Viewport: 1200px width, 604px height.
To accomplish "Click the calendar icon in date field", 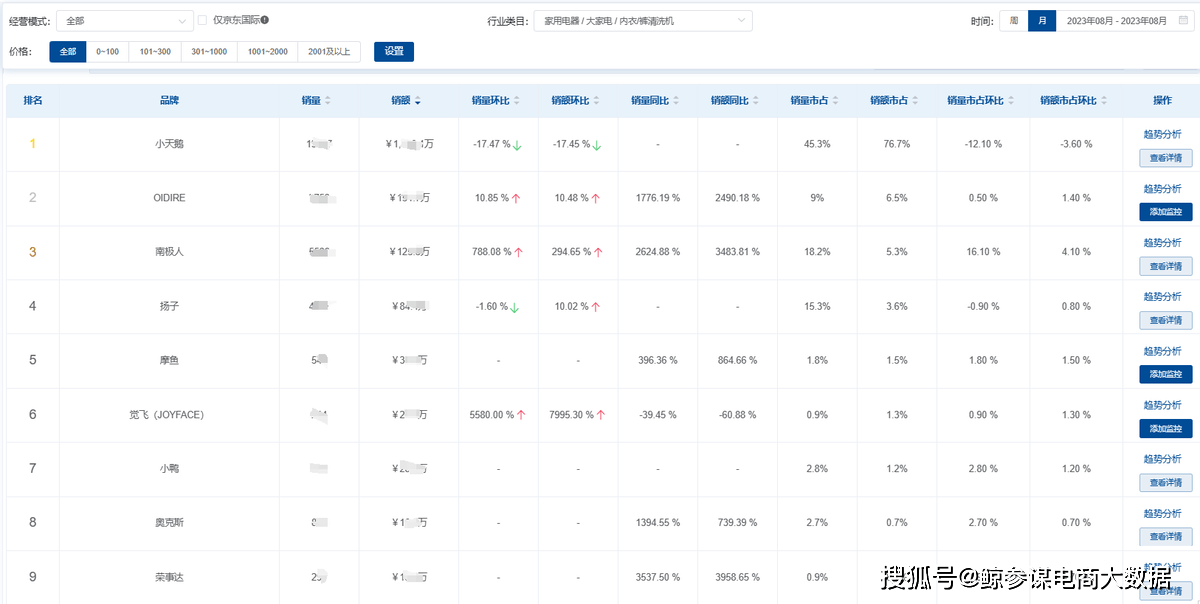I will pos(1183,21).
